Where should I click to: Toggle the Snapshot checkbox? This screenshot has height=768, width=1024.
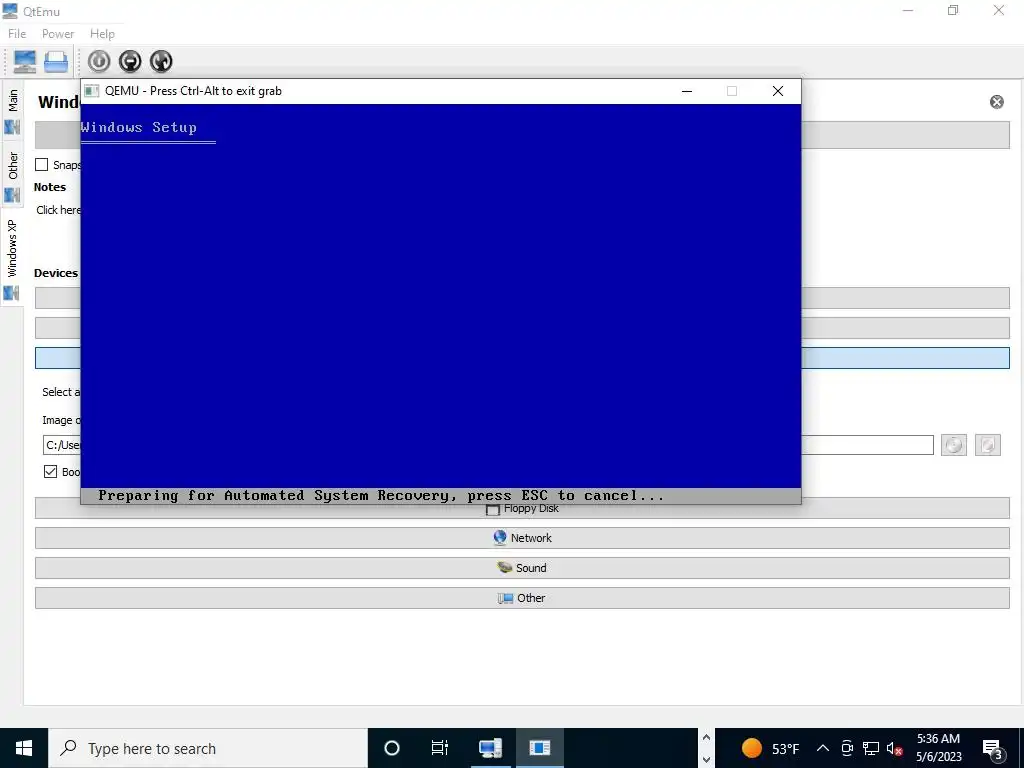pyautogui.click(x=42, y=165)
